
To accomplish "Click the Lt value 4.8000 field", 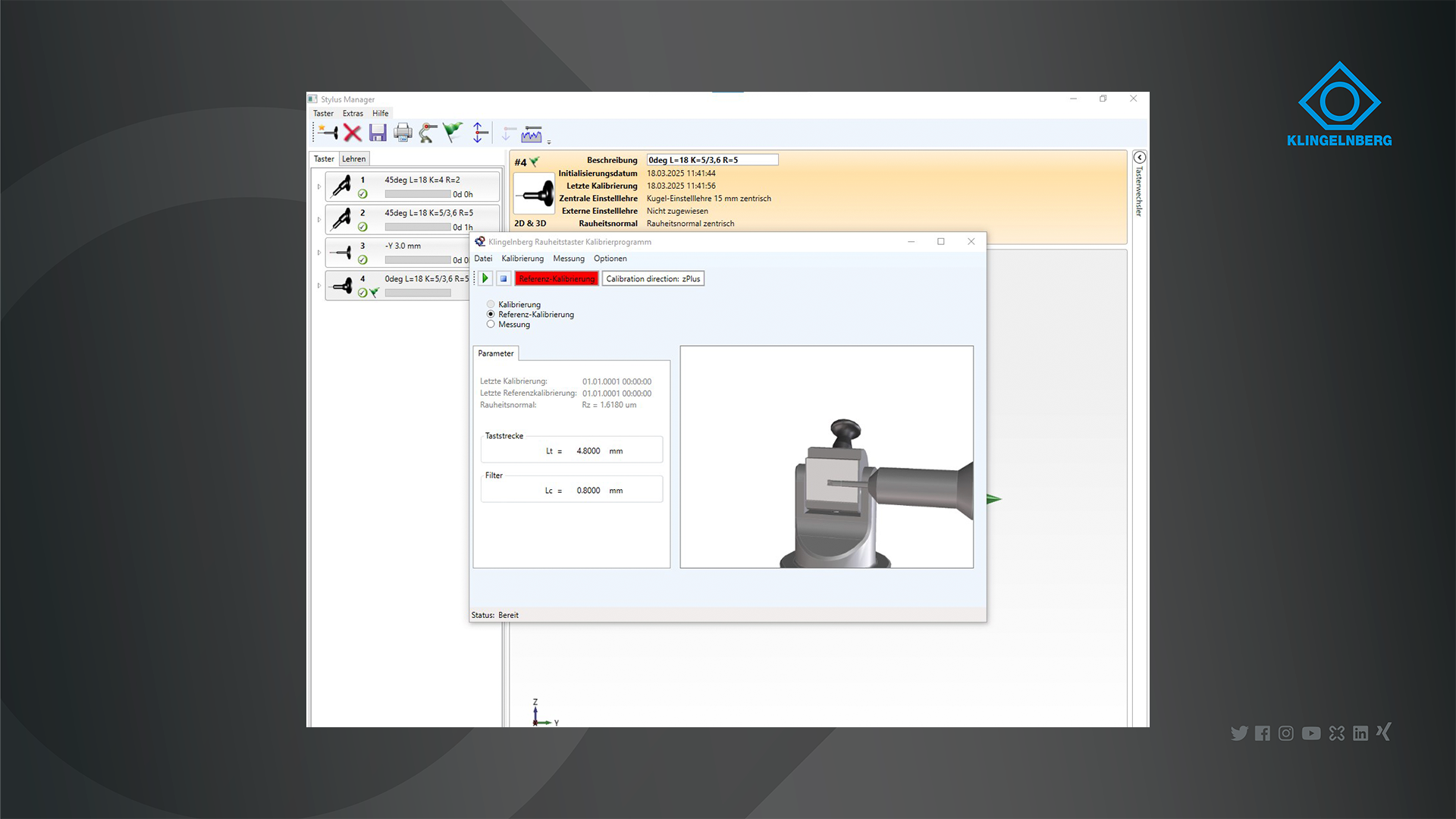I will [588, 451].
